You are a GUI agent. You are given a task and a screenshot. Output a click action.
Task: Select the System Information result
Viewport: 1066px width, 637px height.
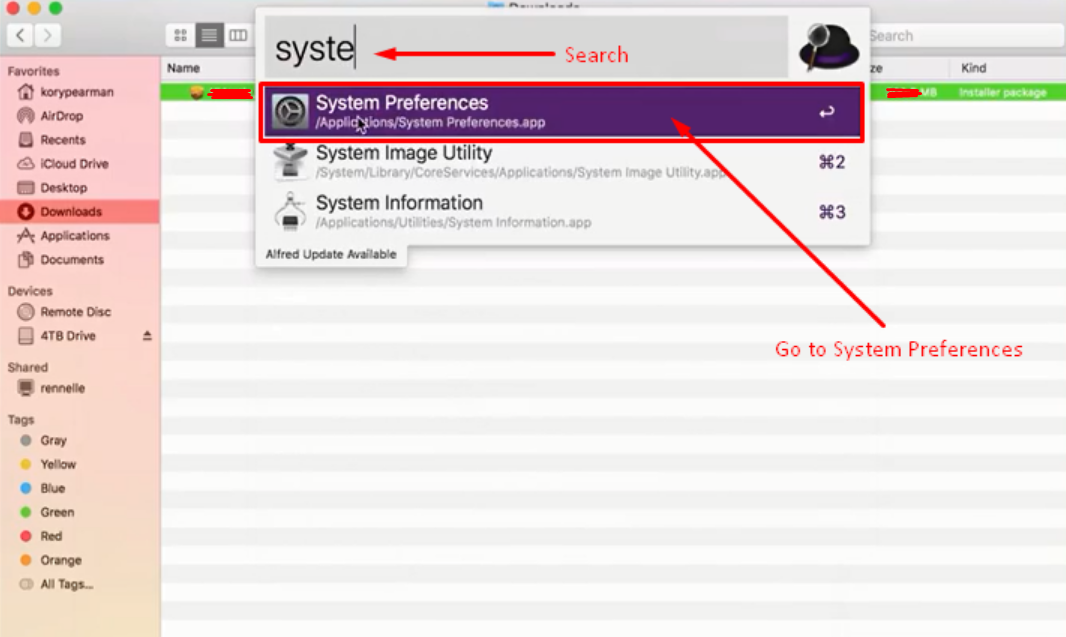[562, 211]
